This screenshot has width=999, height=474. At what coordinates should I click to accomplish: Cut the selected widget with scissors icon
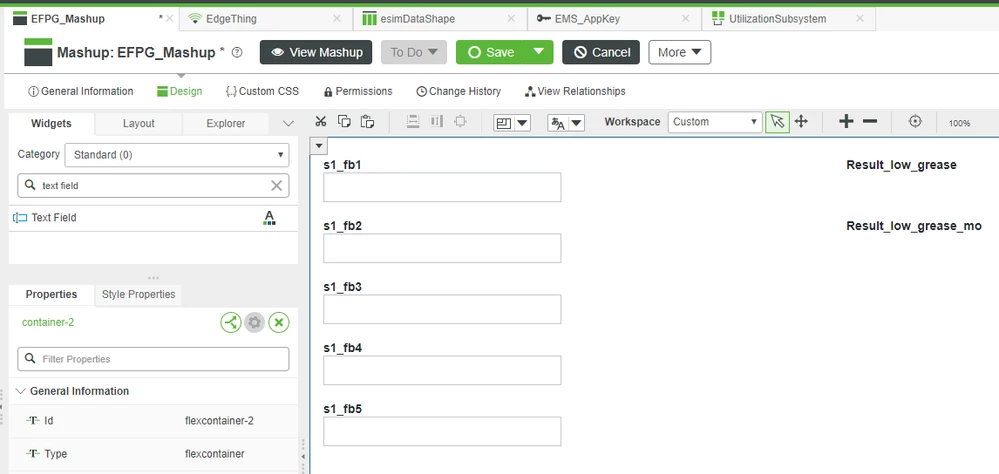[x=320, y=121]
